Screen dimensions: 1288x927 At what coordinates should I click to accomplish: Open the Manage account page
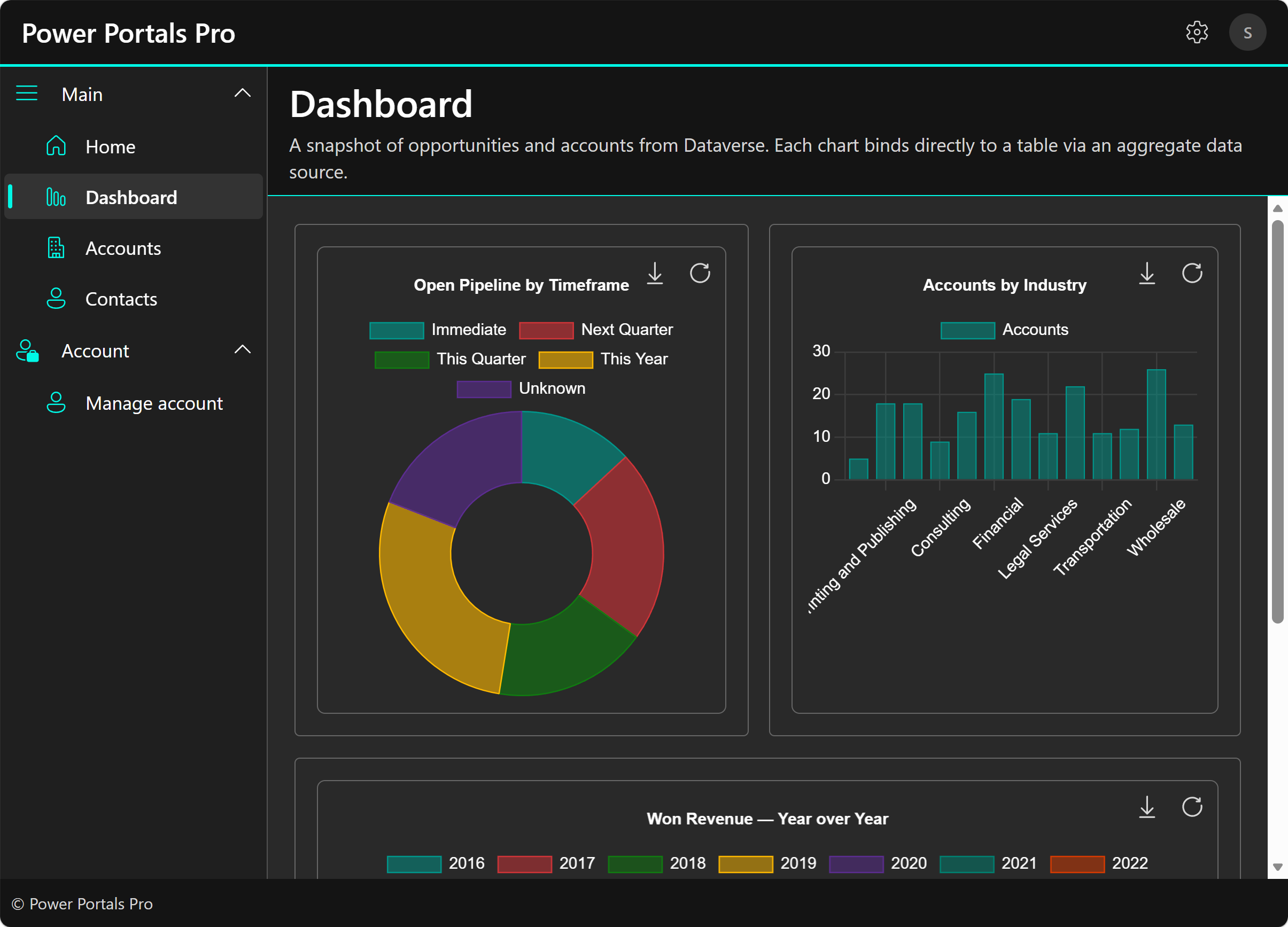134,402
